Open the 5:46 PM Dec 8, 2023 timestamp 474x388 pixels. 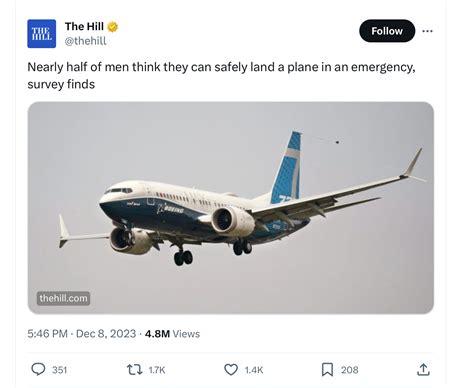pyautogui.click(x=82, y=334)
